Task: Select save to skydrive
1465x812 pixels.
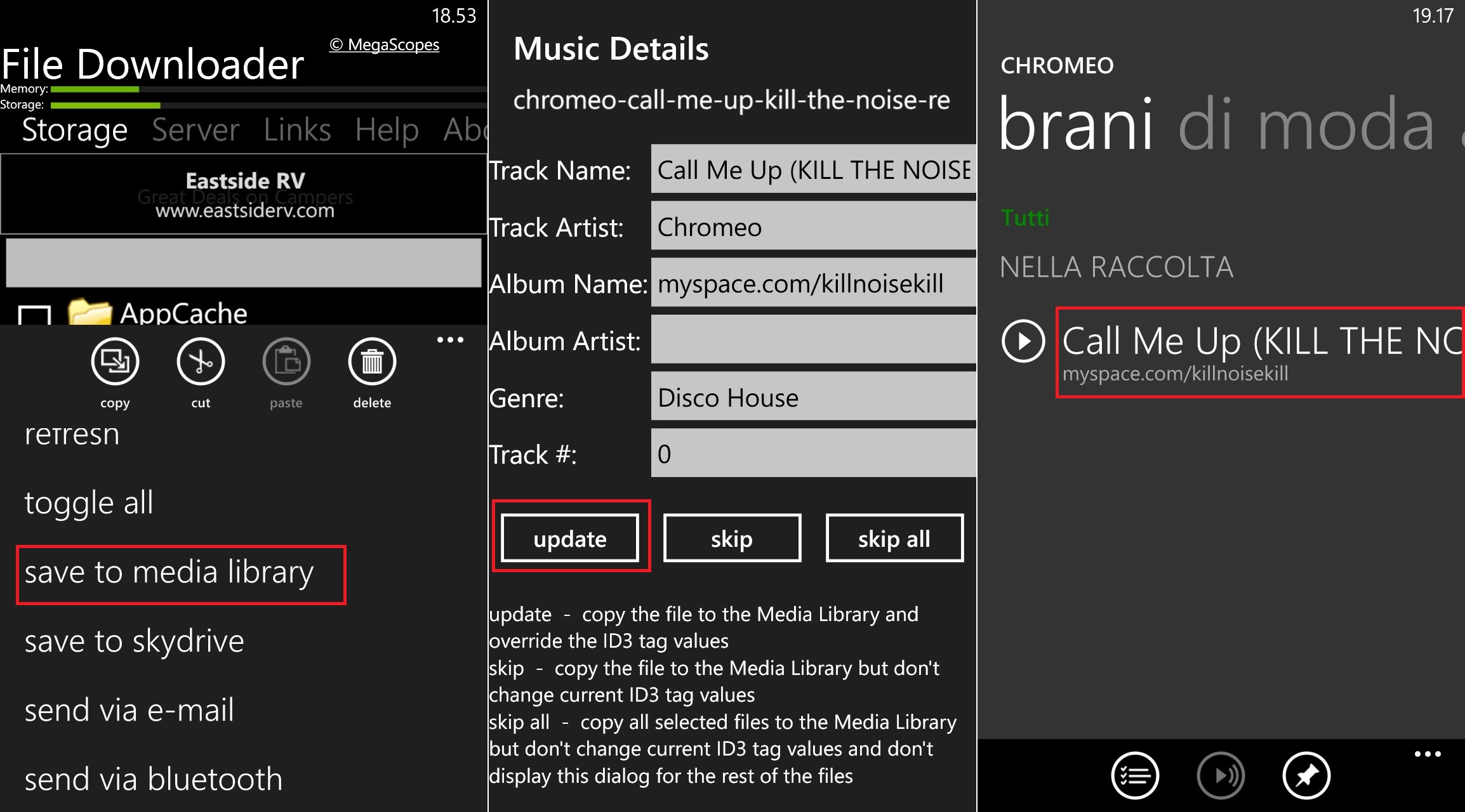Action: click(x=135, y=641)
